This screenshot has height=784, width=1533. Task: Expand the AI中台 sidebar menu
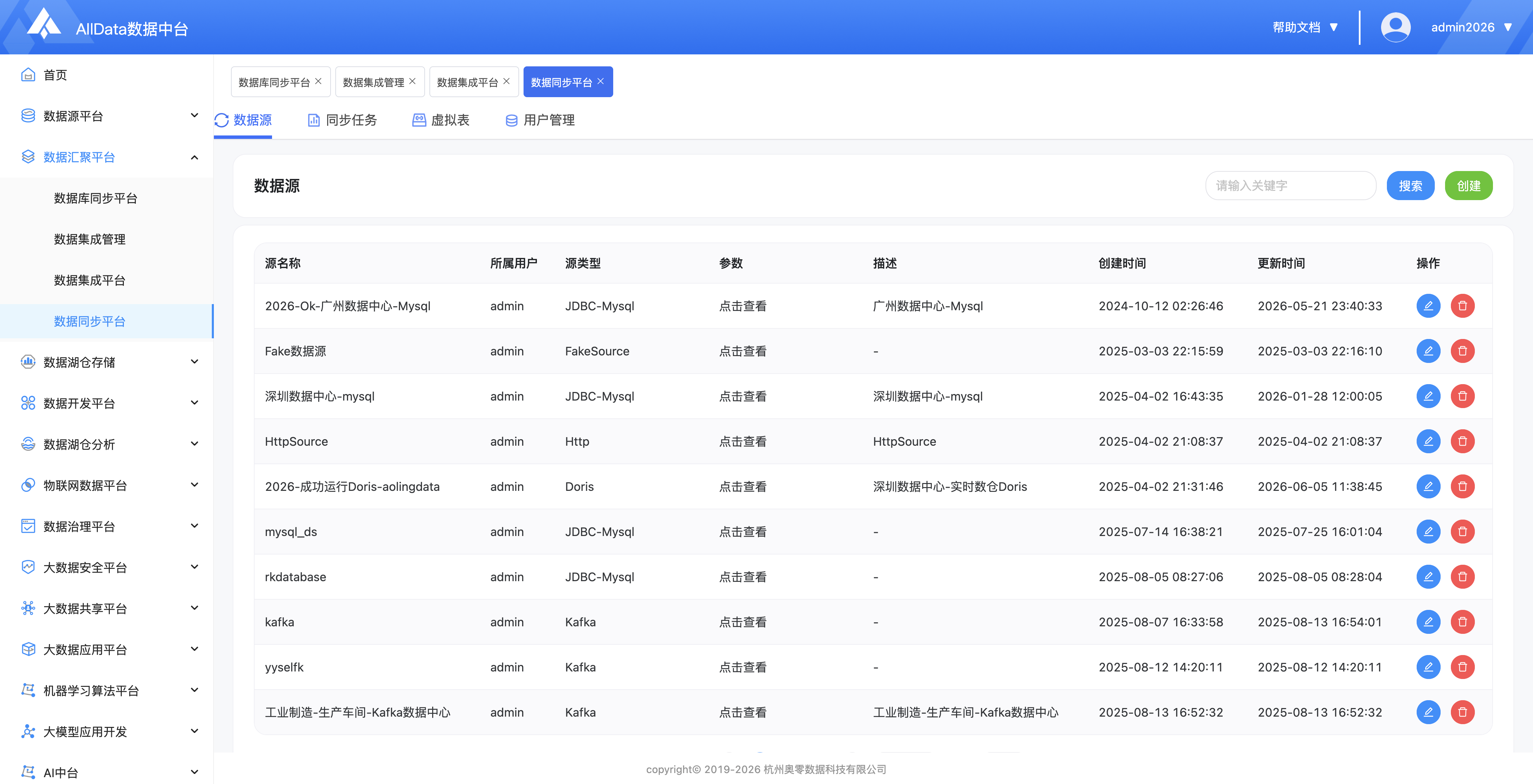106,772
